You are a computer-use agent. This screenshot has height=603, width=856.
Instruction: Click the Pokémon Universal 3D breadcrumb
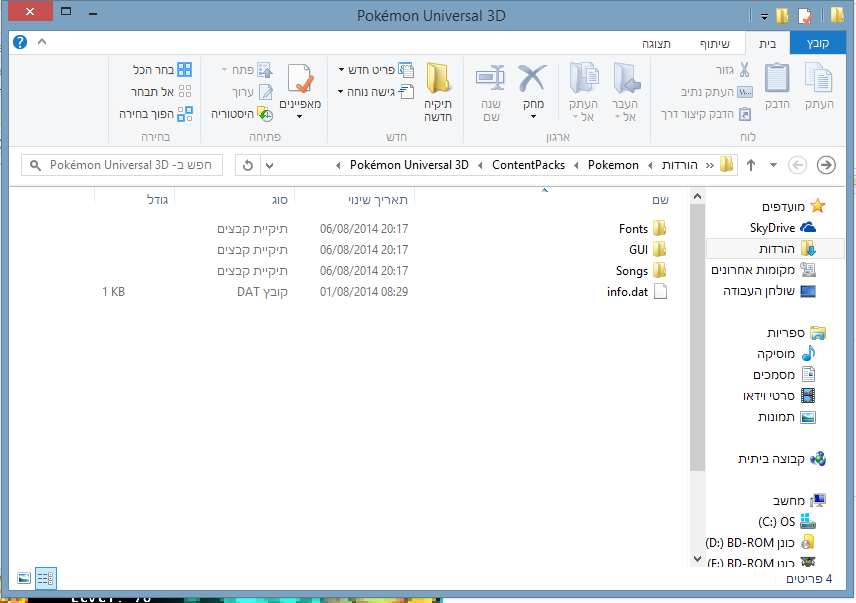tap(409, 165)
